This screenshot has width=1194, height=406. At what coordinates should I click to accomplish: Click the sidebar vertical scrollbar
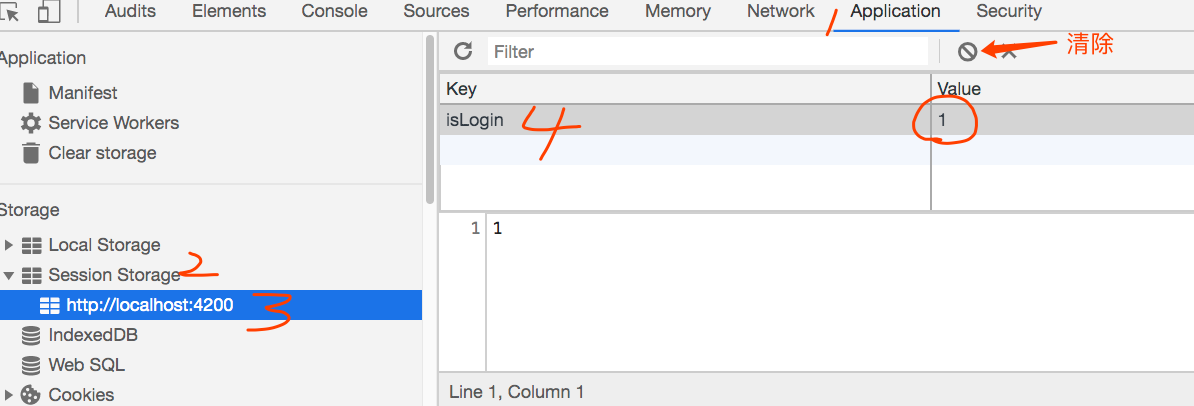pos(430,118)
